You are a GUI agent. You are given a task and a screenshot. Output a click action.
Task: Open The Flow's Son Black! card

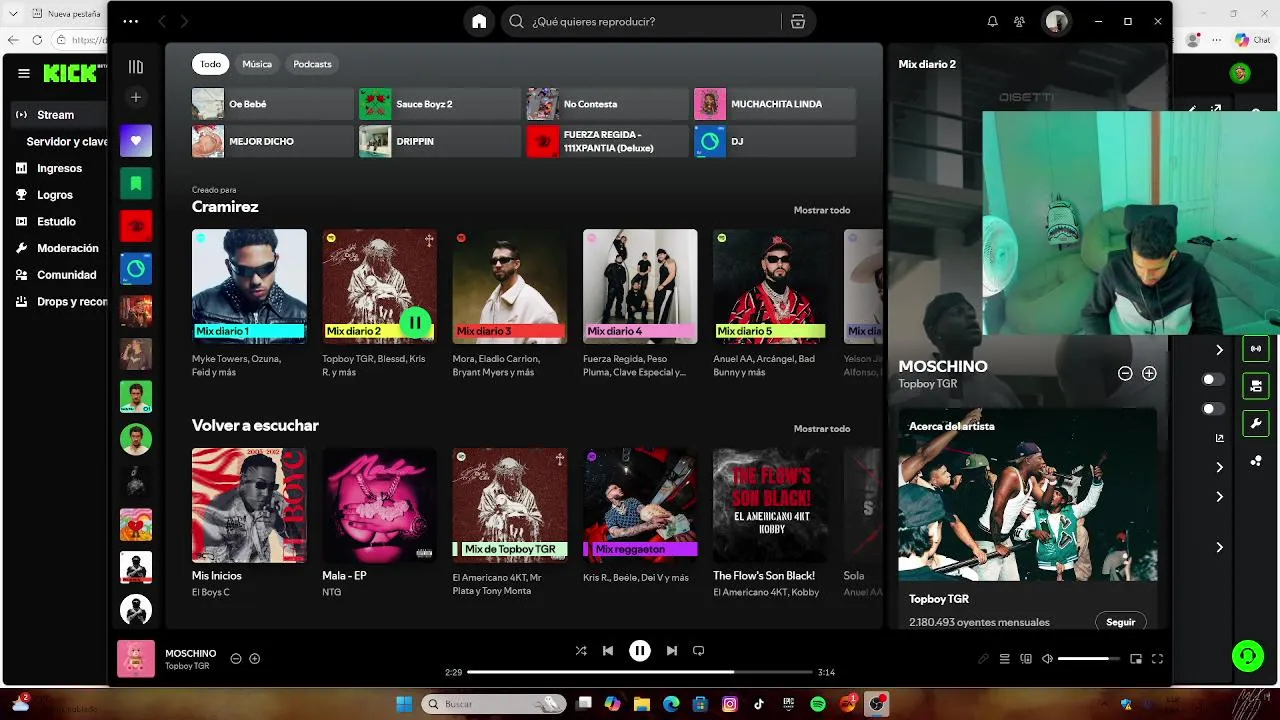[770, 523]
